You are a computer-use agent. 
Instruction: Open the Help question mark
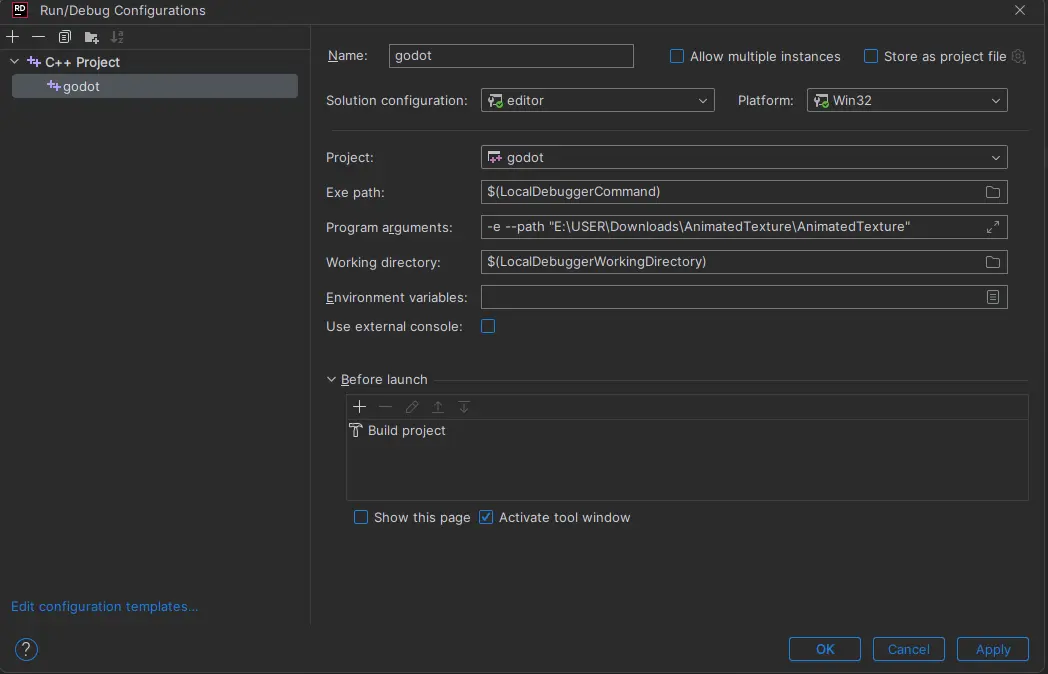click(x=25, y=649)
